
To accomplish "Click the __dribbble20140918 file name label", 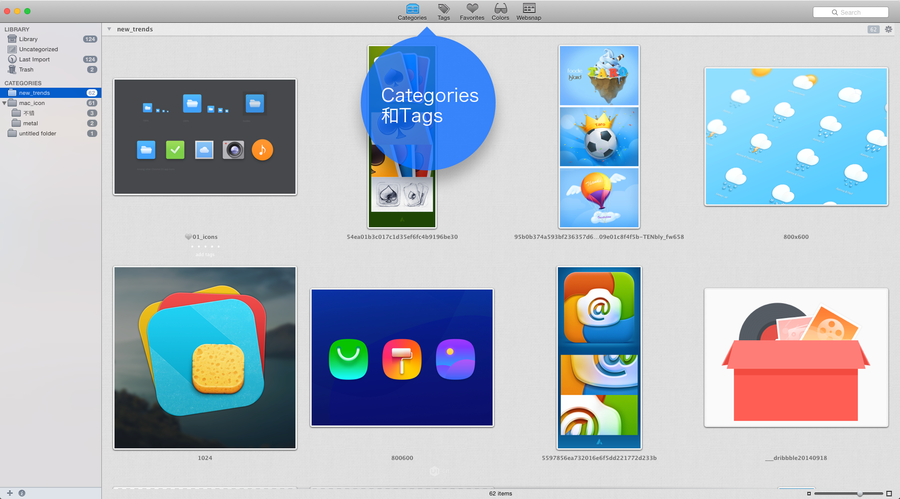I will tap(796, 458).
